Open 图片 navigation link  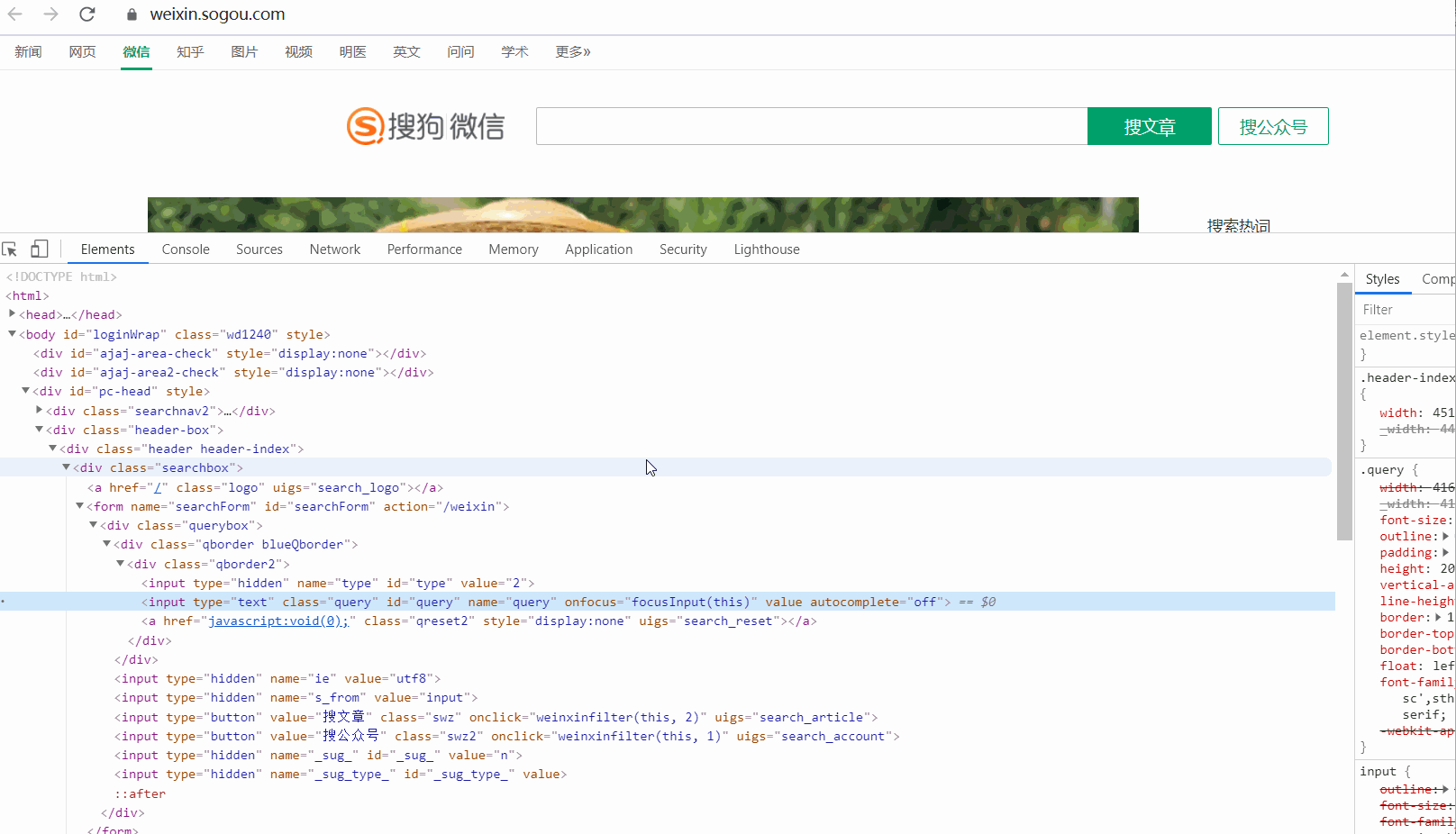244,51
